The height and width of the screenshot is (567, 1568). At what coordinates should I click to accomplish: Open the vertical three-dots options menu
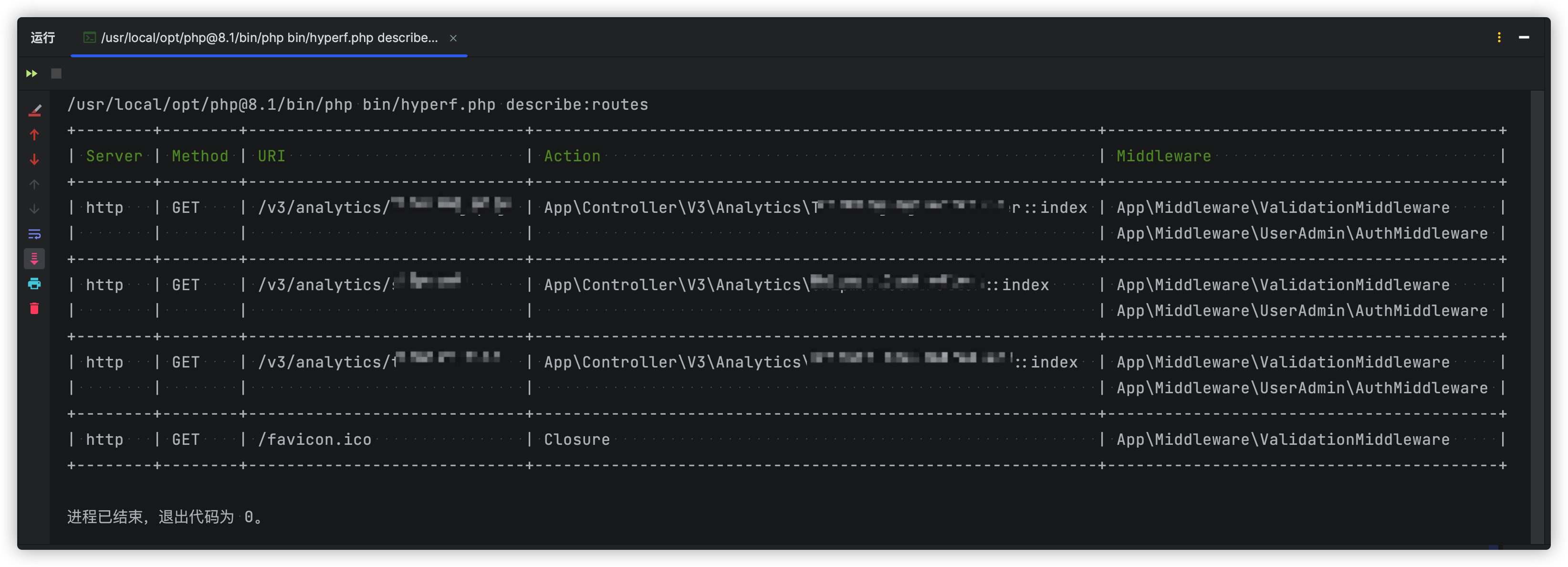1499,38
